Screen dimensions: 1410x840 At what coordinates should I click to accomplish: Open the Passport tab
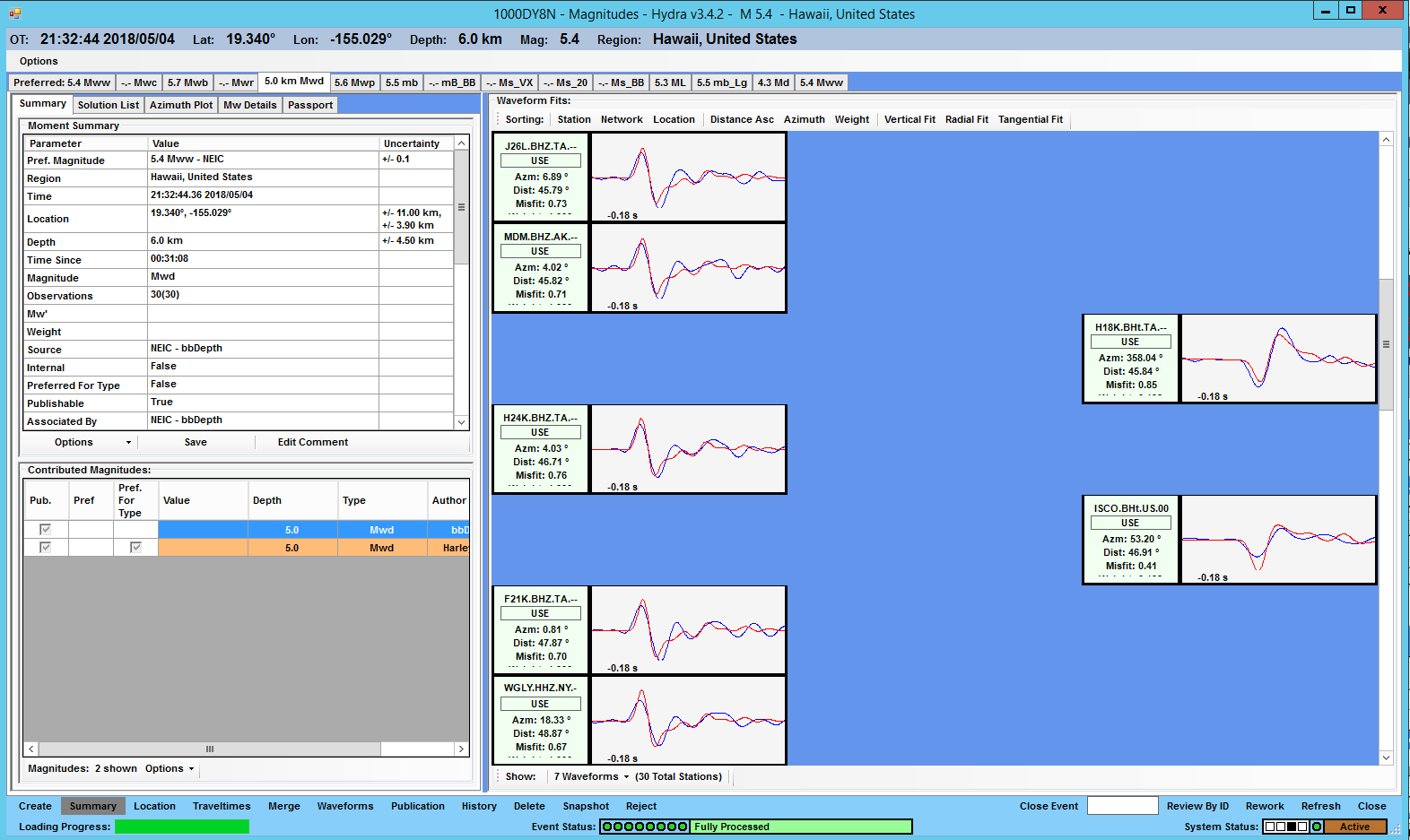click(x=310, y=105)
